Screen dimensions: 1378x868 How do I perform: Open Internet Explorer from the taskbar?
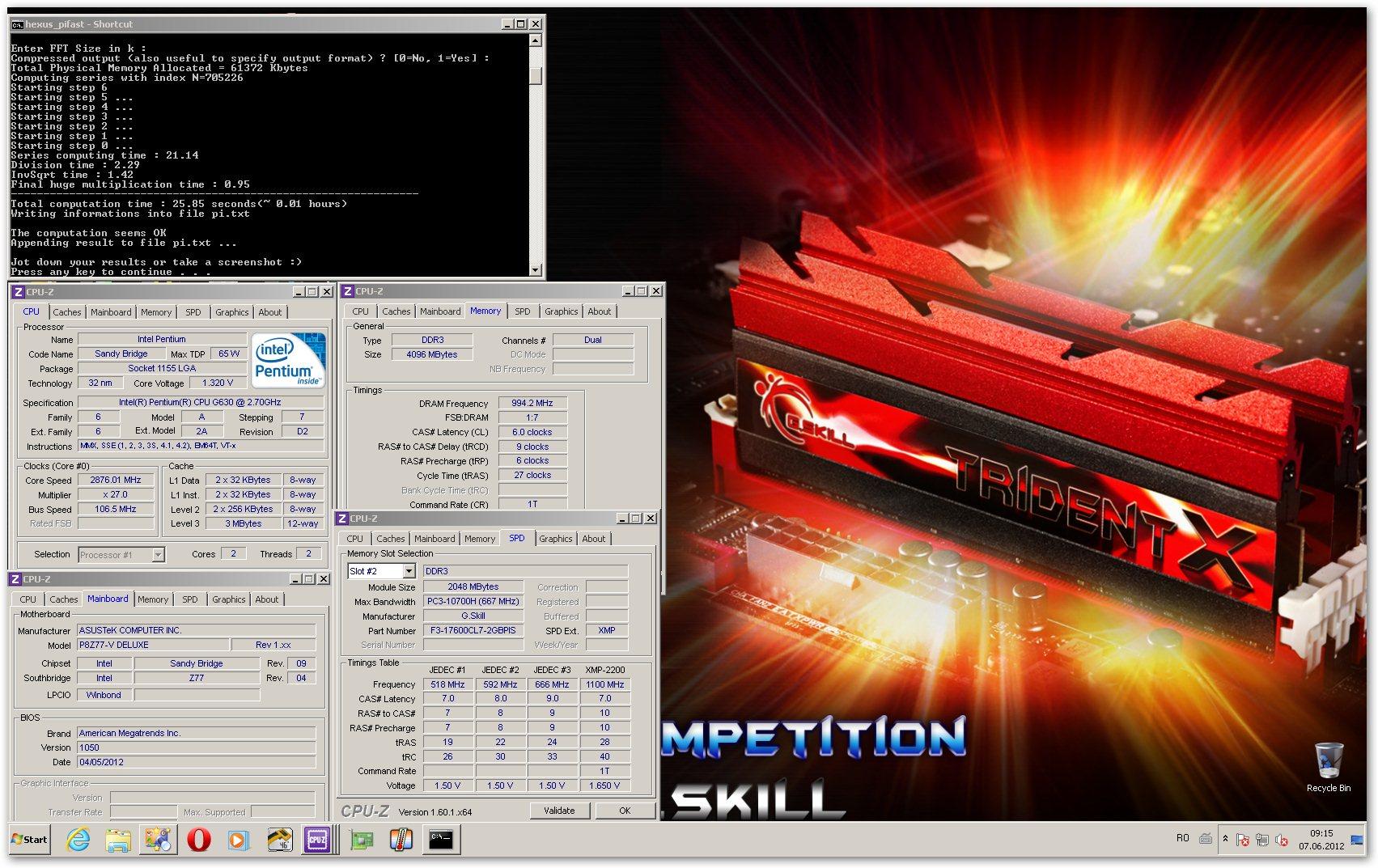point(78,840)
